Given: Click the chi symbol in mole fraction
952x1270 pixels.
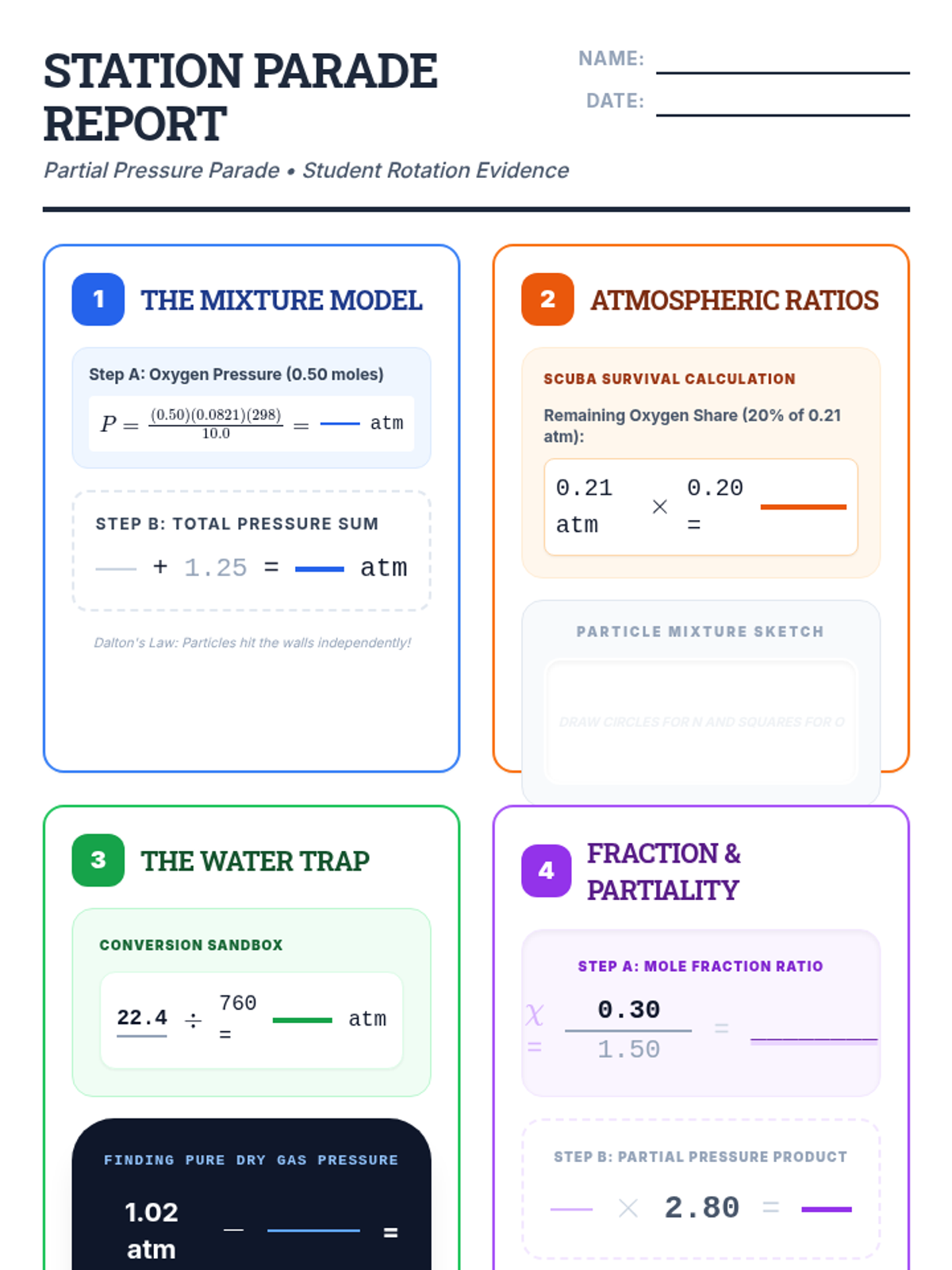Looking at the screenshot, I should click(535, 1014).
